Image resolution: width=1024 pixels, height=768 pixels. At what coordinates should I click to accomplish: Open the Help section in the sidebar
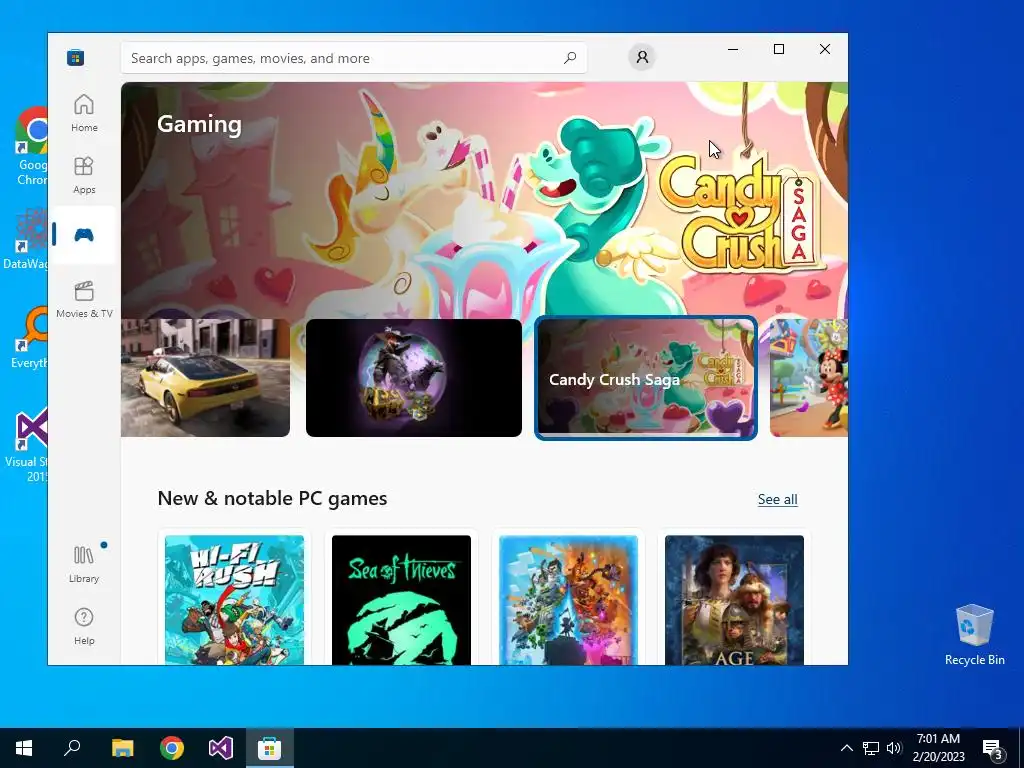coord(84,626)
